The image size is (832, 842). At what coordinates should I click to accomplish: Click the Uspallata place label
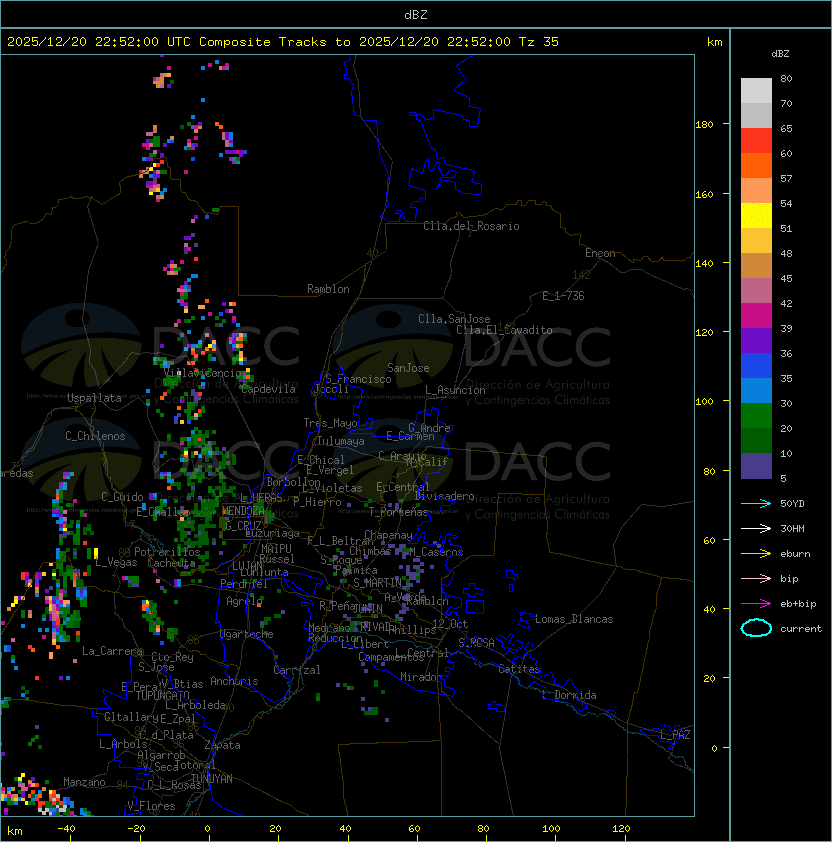click(x=94, y=398)
